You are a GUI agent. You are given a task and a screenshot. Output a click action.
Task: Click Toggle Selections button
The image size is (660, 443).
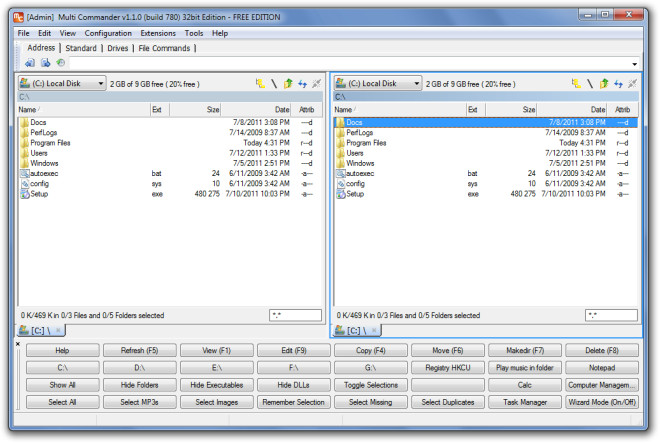point(370,385)
